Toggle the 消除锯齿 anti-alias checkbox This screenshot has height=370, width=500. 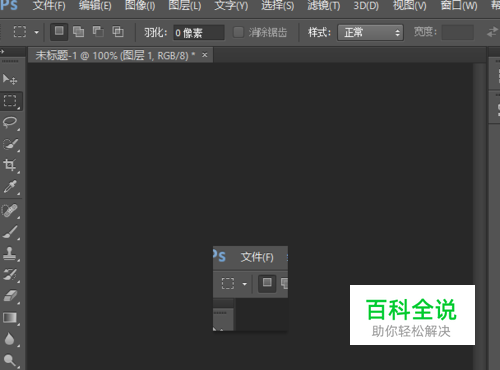(238, 32)
